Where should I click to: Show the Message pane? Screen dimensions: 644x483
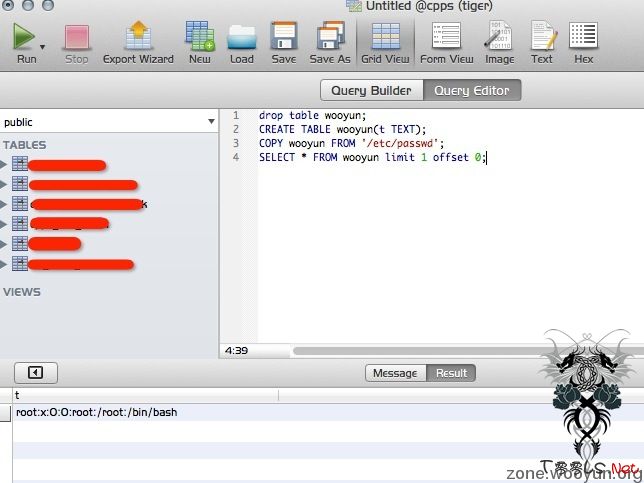[395, 373]
